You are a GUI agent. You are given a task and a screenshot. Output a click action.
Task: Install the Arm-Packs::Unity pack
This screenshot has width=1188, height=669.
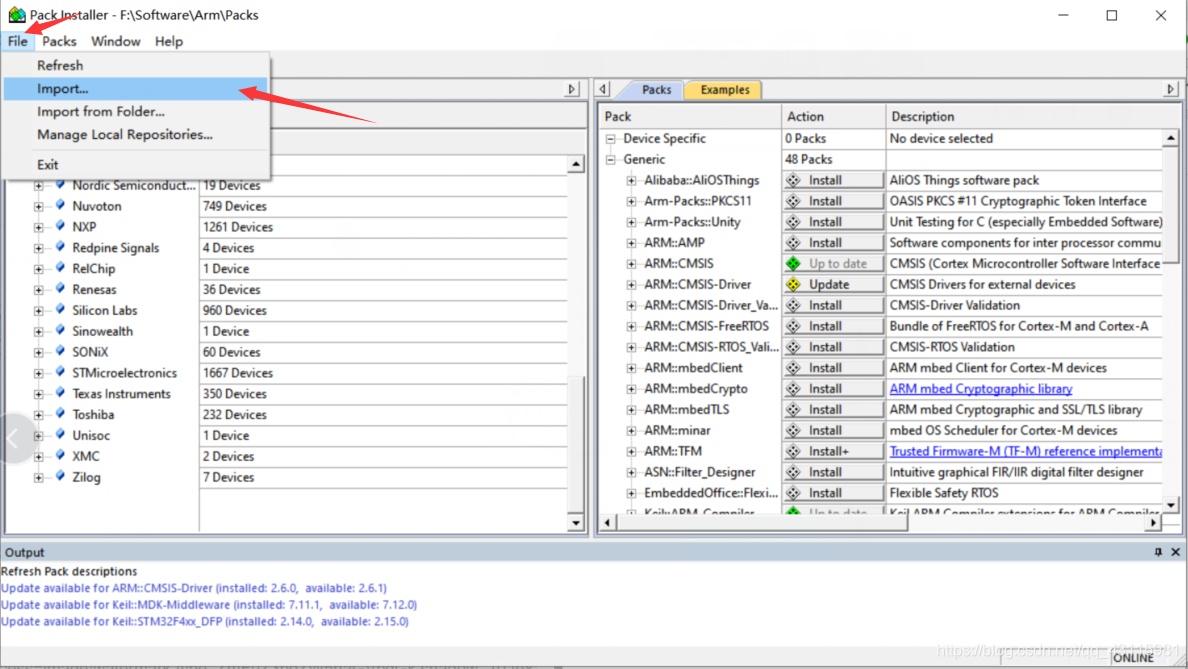point(833,222)
